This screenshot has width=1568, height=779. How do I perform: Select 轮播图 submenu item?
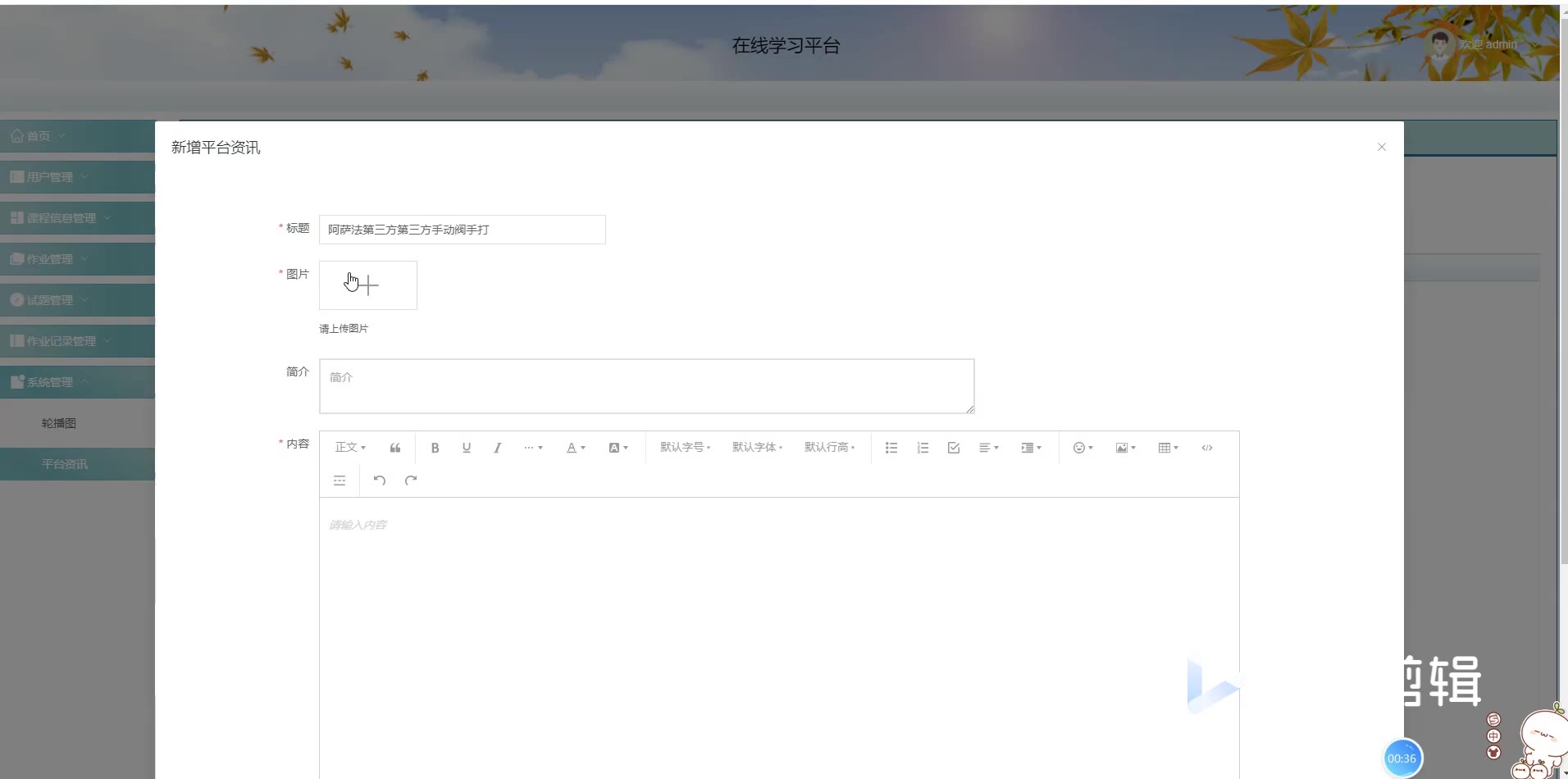(77, 423)
